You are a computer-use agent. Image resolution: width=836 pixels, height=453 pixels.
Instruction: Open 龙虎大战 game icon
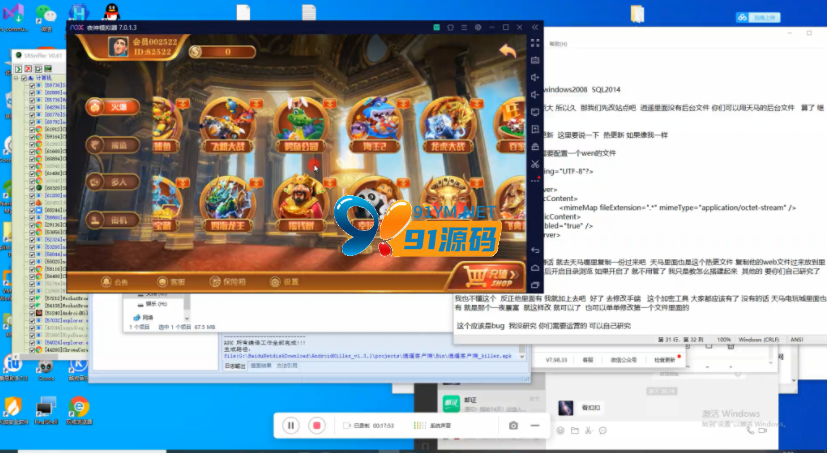pyautogui.click(x=448, y=126)
